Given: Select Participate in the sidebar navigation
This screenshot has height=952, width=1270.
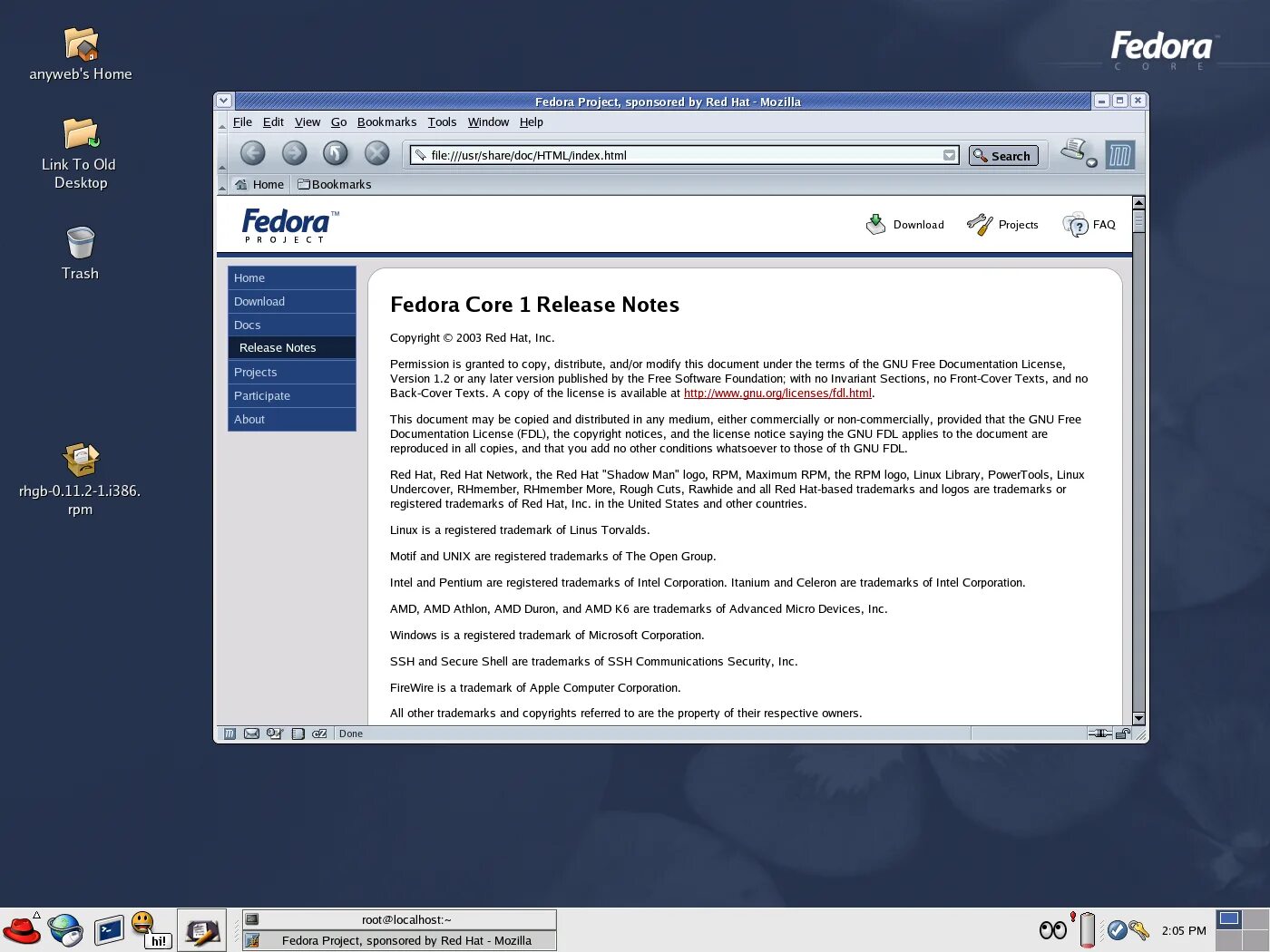Looking at the screenshot, I should pos(292,395).
